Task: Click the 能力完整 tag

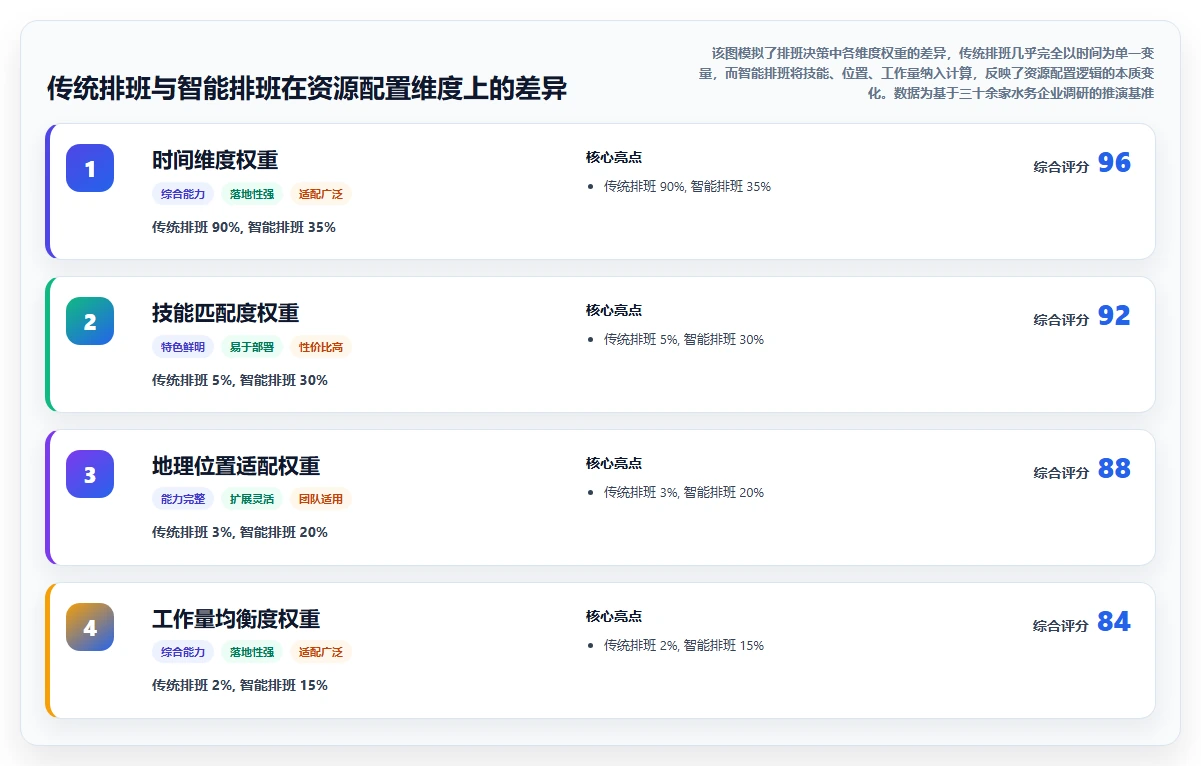Action: tap(183, 499)
